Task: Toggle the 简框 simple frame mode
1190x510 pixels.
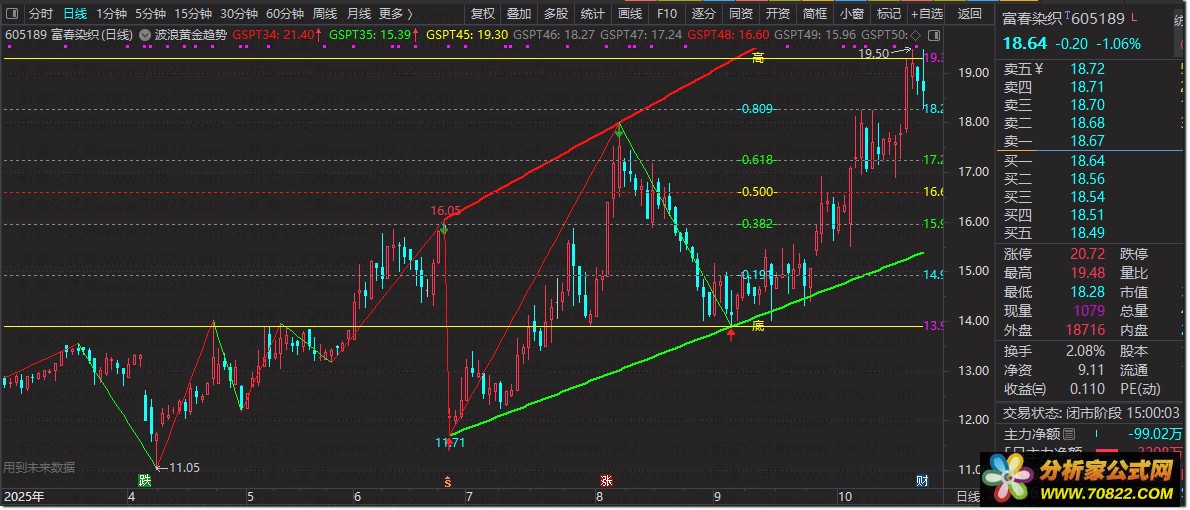Action: pos(815,14)
